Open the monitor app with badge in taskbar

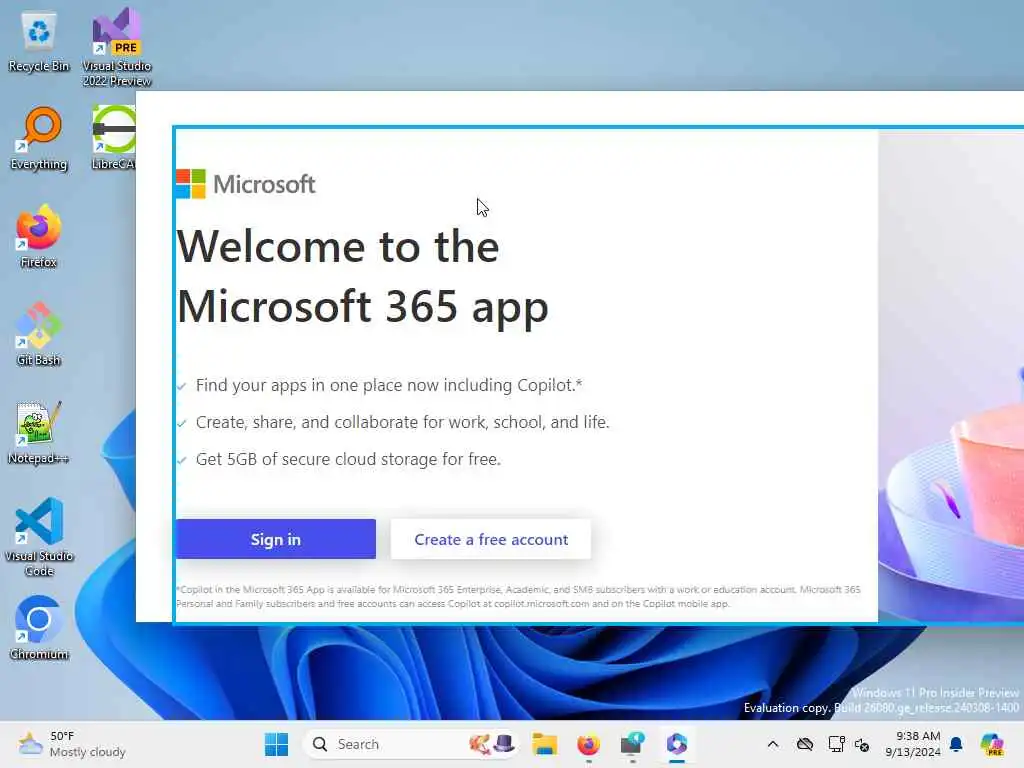pos(632,744)
